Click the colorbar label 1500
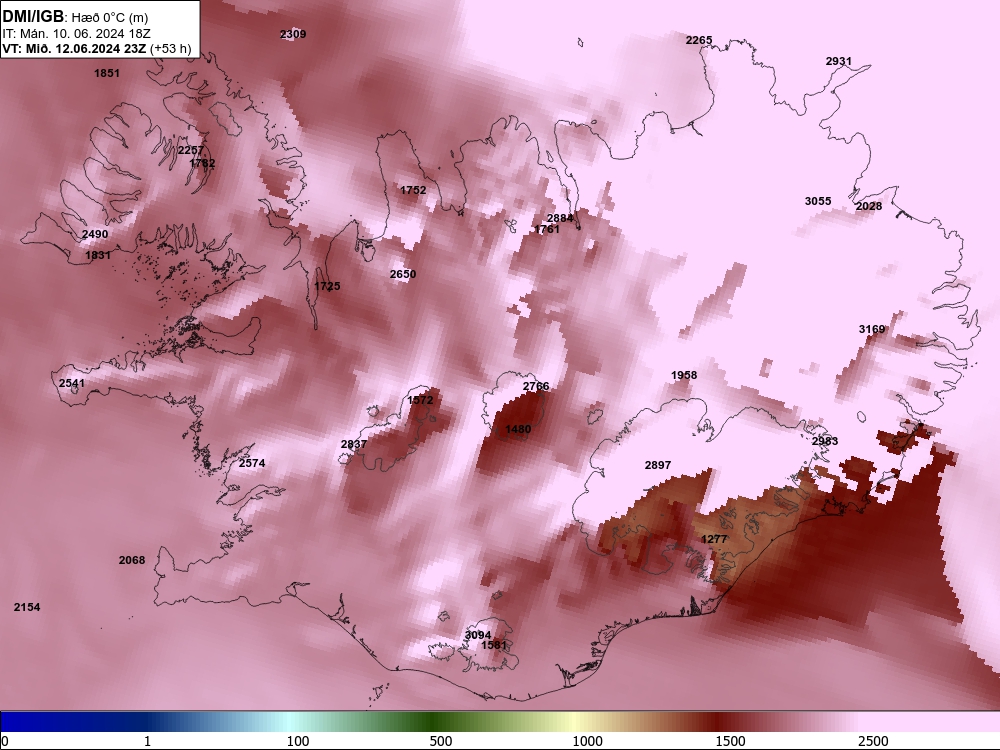Viewport: 1000px width, 750px height. tap(730, 742)
